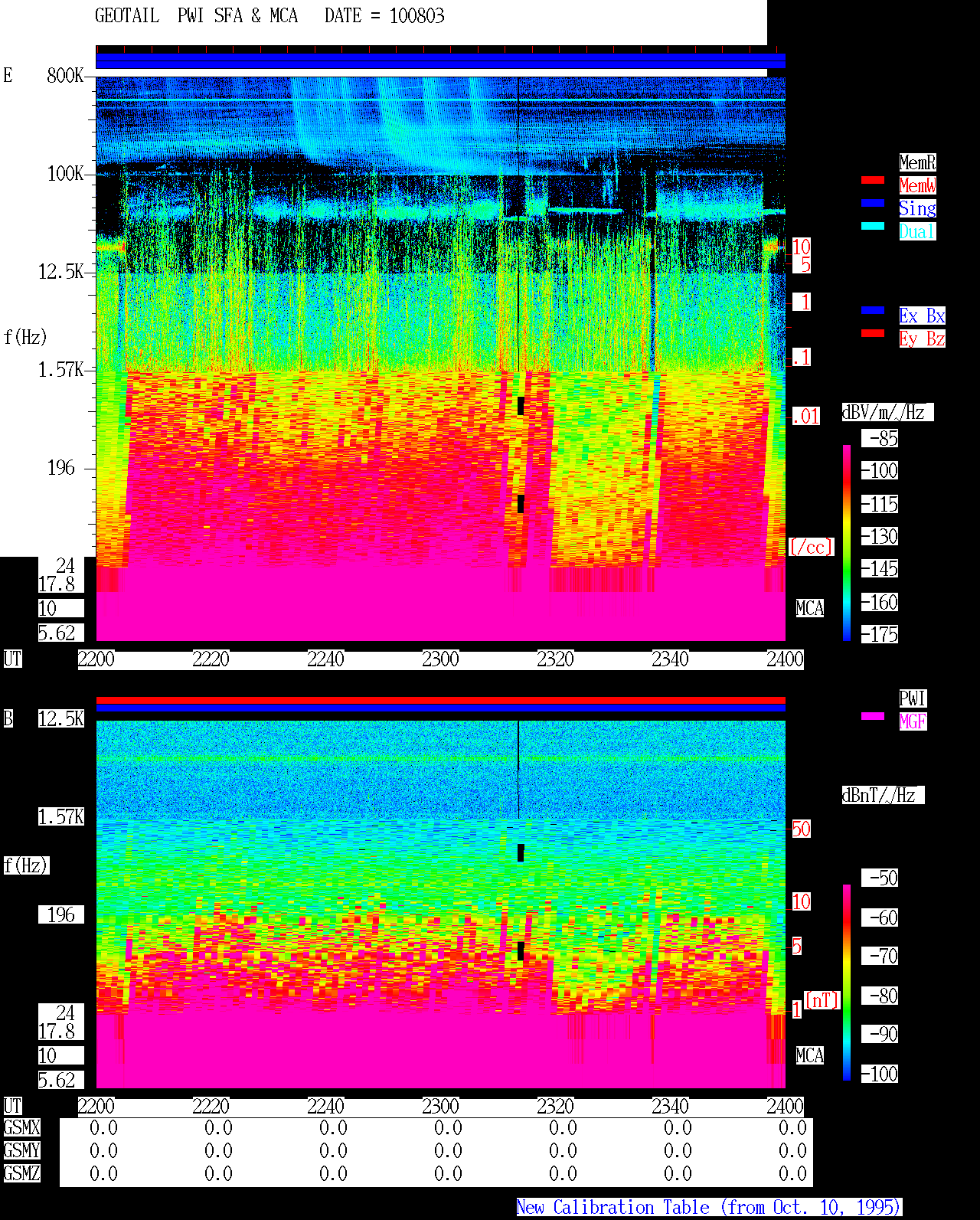This screenshot has height=1220, width=980.
Task: Click the red status bar above B spectrogram
Action: click(x=440, y=700)
